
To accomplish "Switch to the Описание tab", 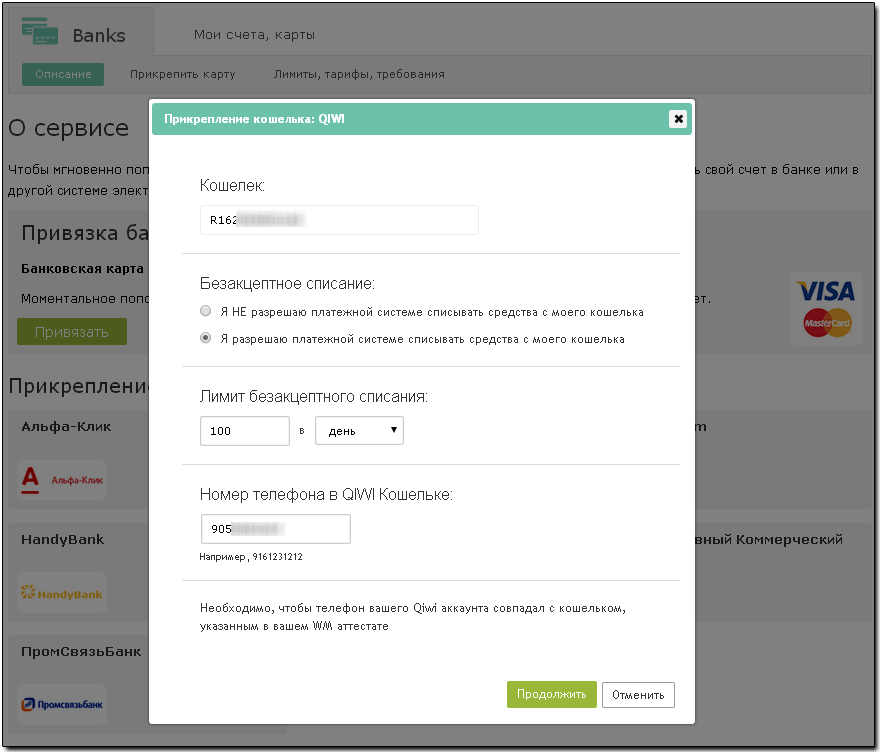I will point(63,74).
